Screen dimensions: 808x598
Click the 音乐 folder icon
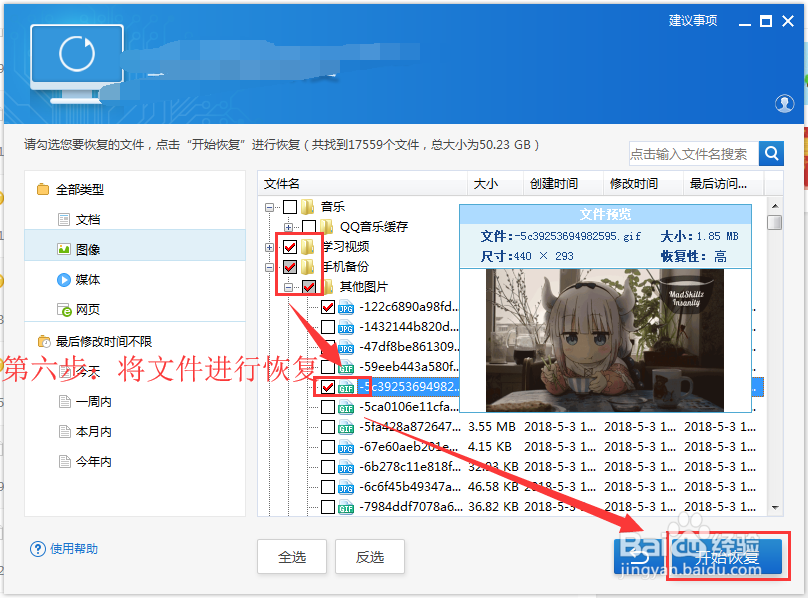[x=308, y=207]
